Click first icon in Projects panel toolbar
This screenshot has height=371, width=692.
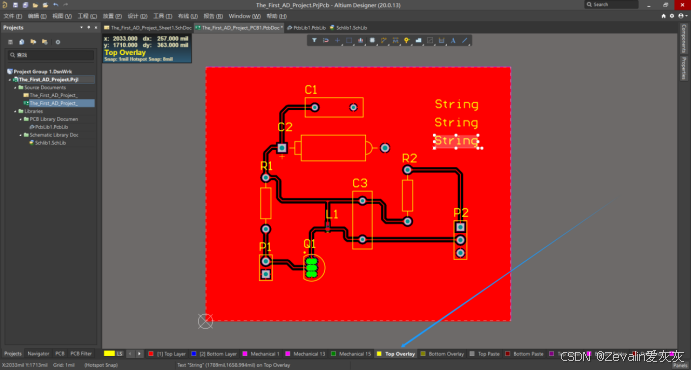click(x=10, y=42)
